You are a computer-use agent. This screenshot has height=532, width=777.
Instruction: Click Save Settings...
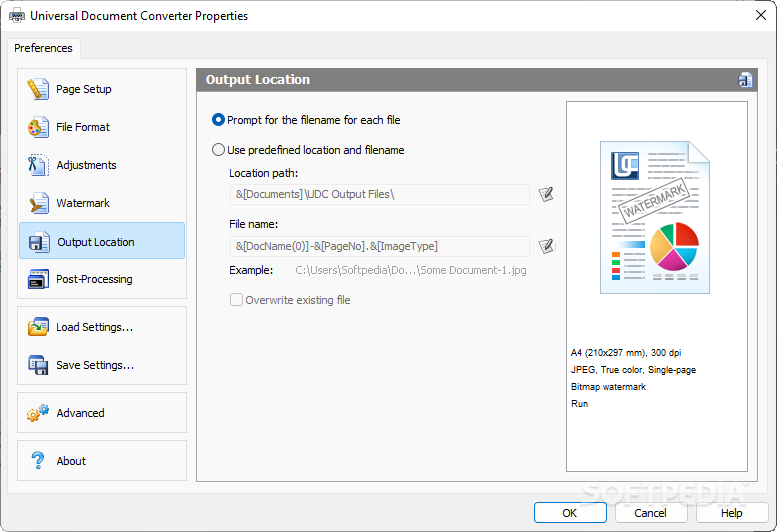pyautogui.click(x=102, y=365)
